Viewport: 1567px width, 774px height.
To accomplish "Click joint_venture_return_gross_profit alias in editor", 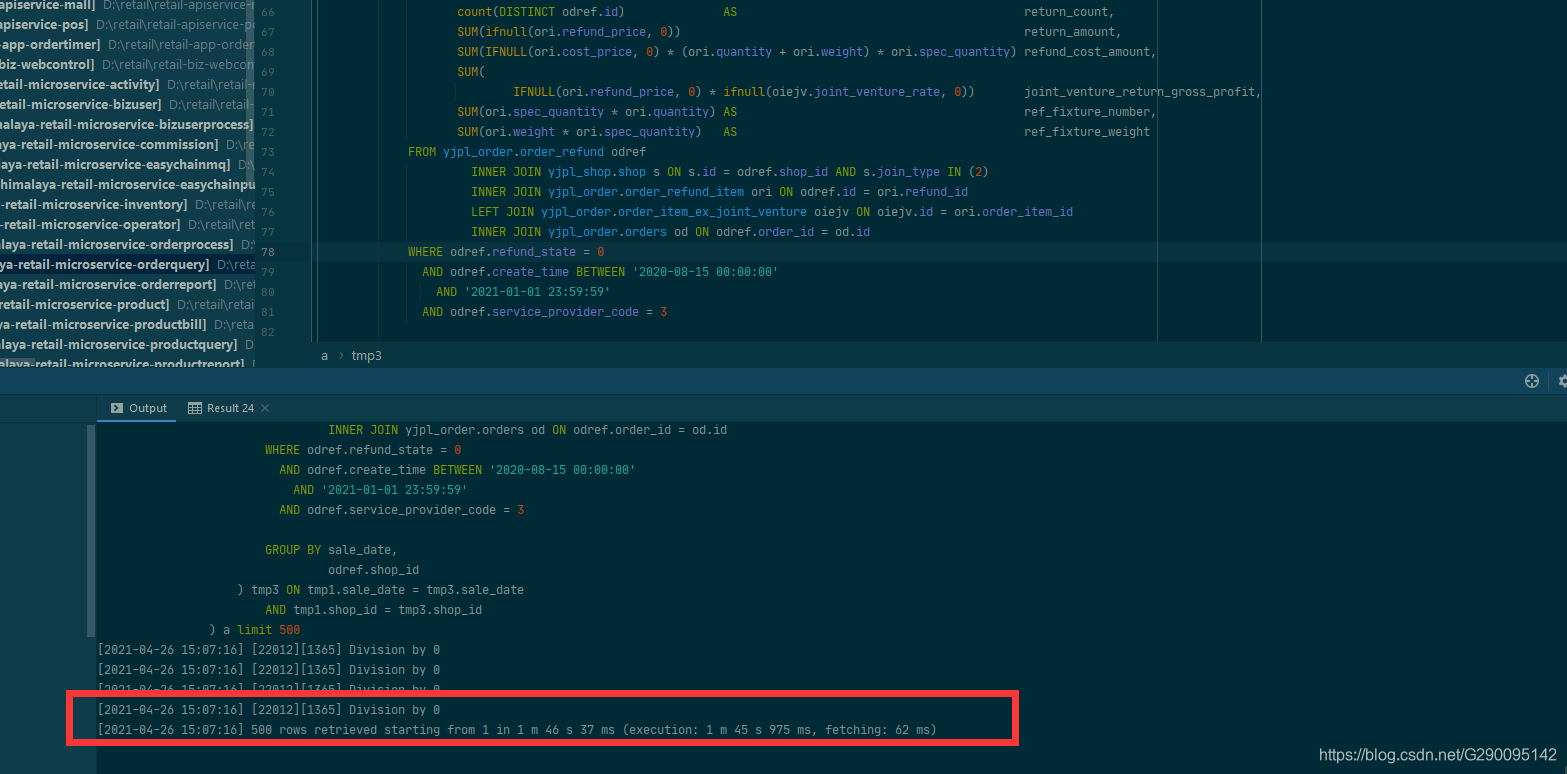I will (1141, 92).
